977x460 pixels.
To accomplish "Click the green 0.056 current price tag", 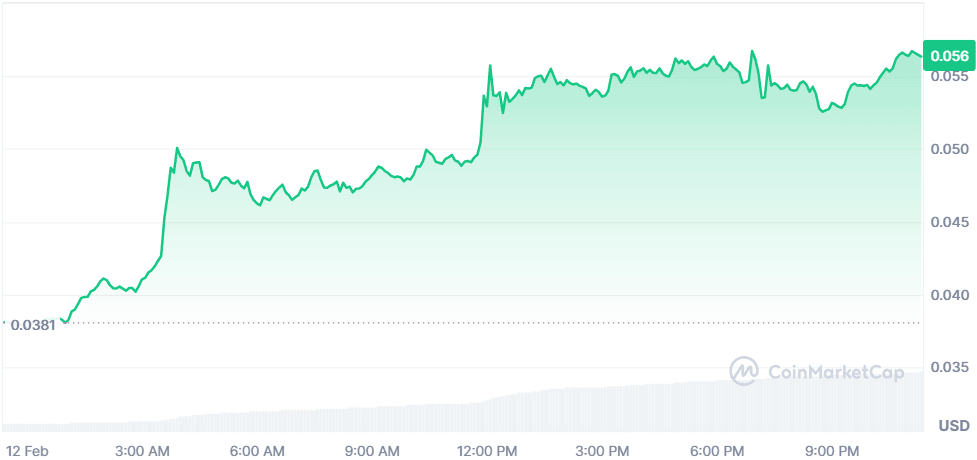I will [x=948, y=56].
